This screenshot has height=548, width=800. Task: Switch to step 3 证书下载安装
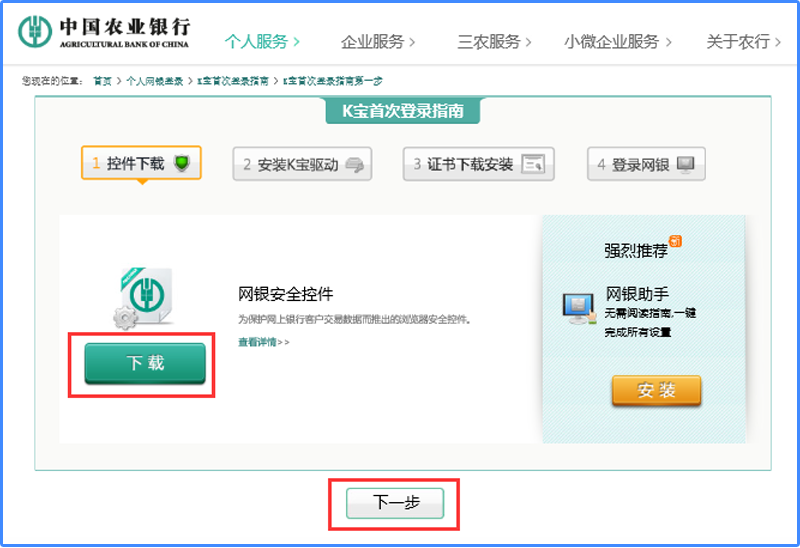coord(478,164)
